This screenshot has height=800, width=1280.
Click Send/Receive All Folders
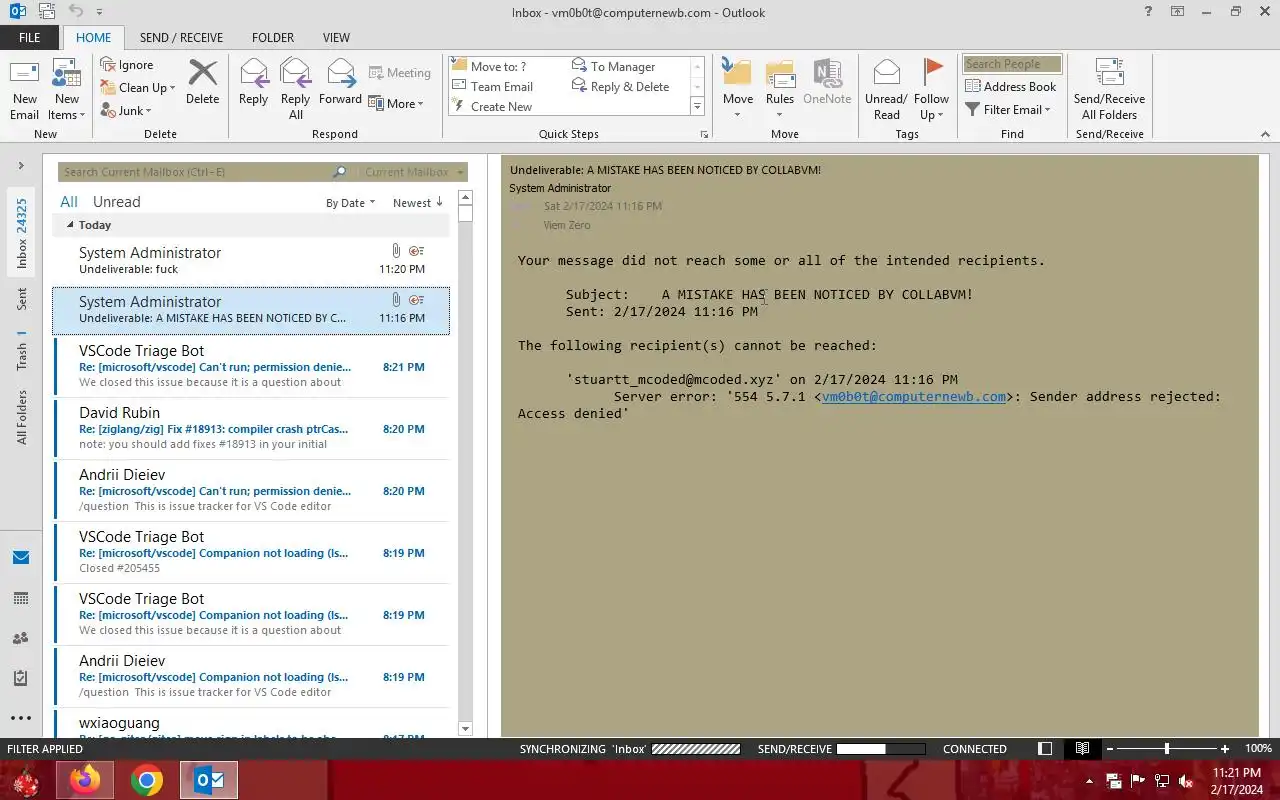[1109, 90]
